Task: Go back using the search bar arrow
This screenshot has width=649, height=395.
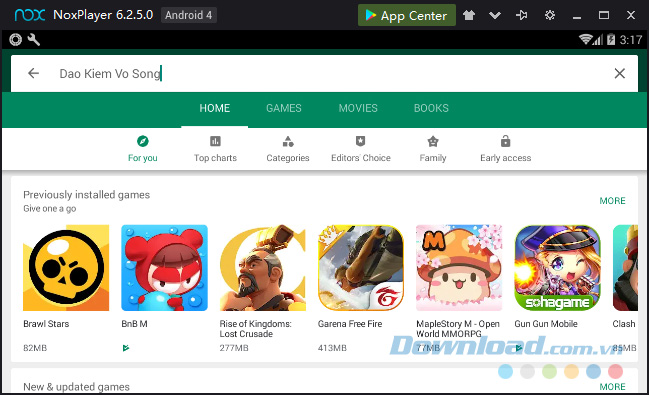Action: (x=34, y=73)
